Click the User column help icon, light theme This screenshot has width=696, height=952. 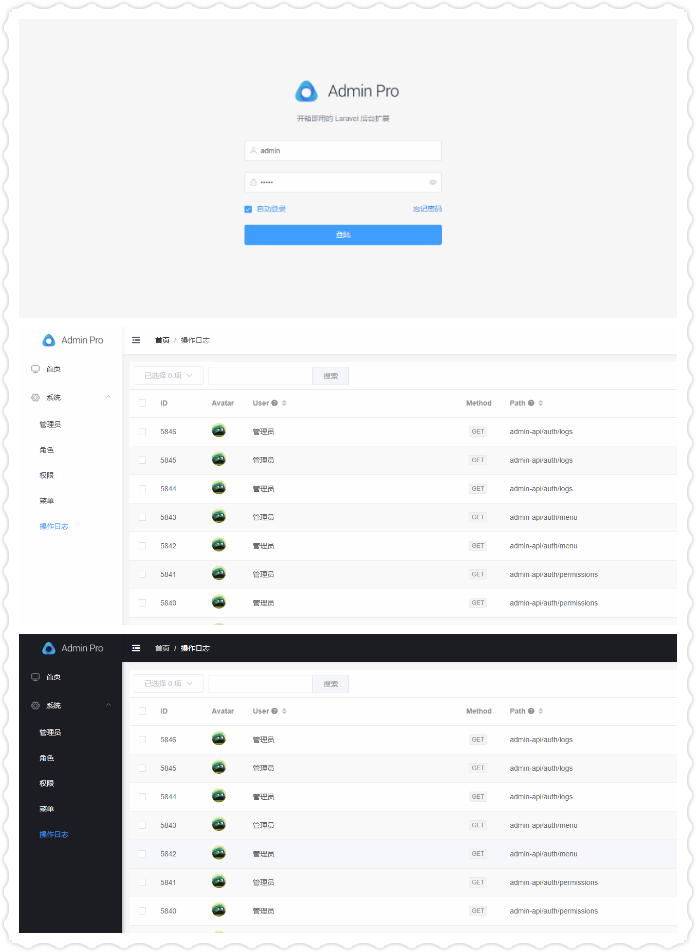(275, 403)
